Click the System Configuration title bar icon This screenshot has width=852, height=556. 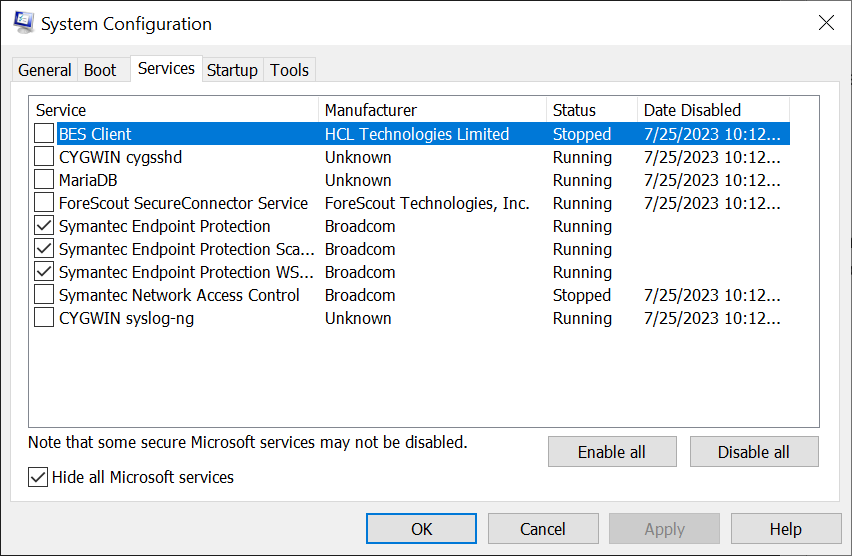pos(24,23)
